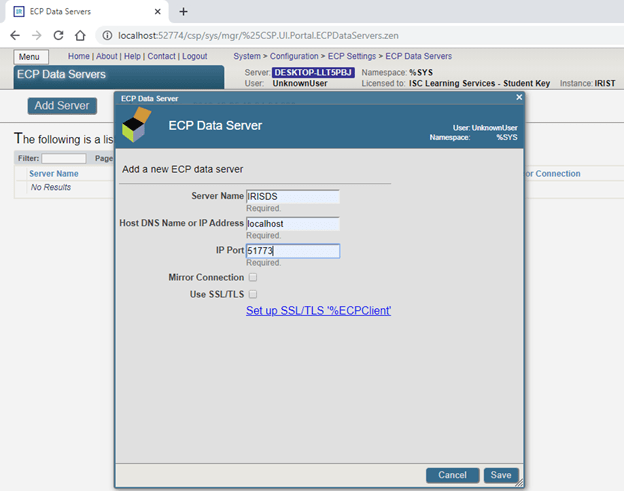
Task: Click the ECP Data Server cube logo
Action: point(136,125)
